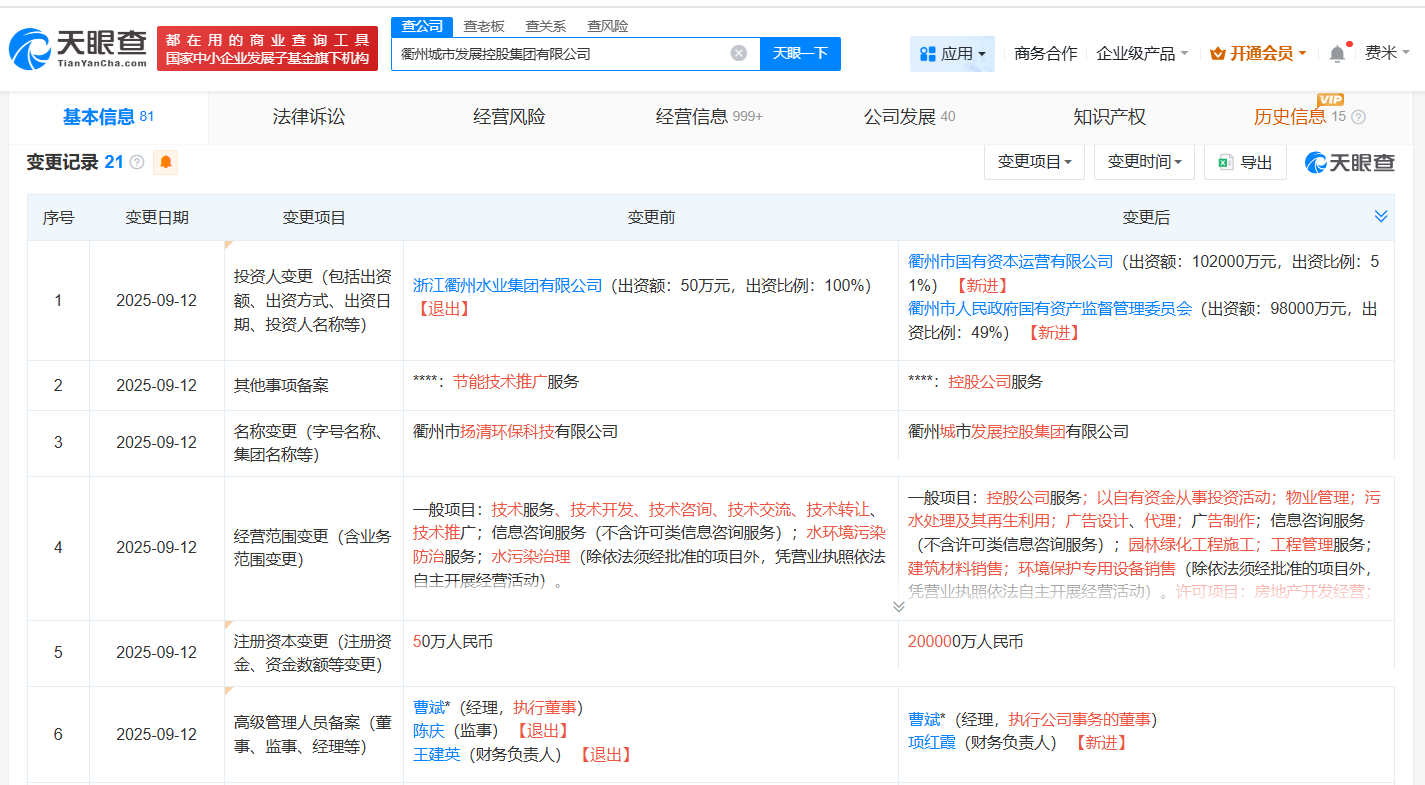Switch to the 经营信息 tab
The width and height of the screenshot is (1425, 785).
pos(709,117)
